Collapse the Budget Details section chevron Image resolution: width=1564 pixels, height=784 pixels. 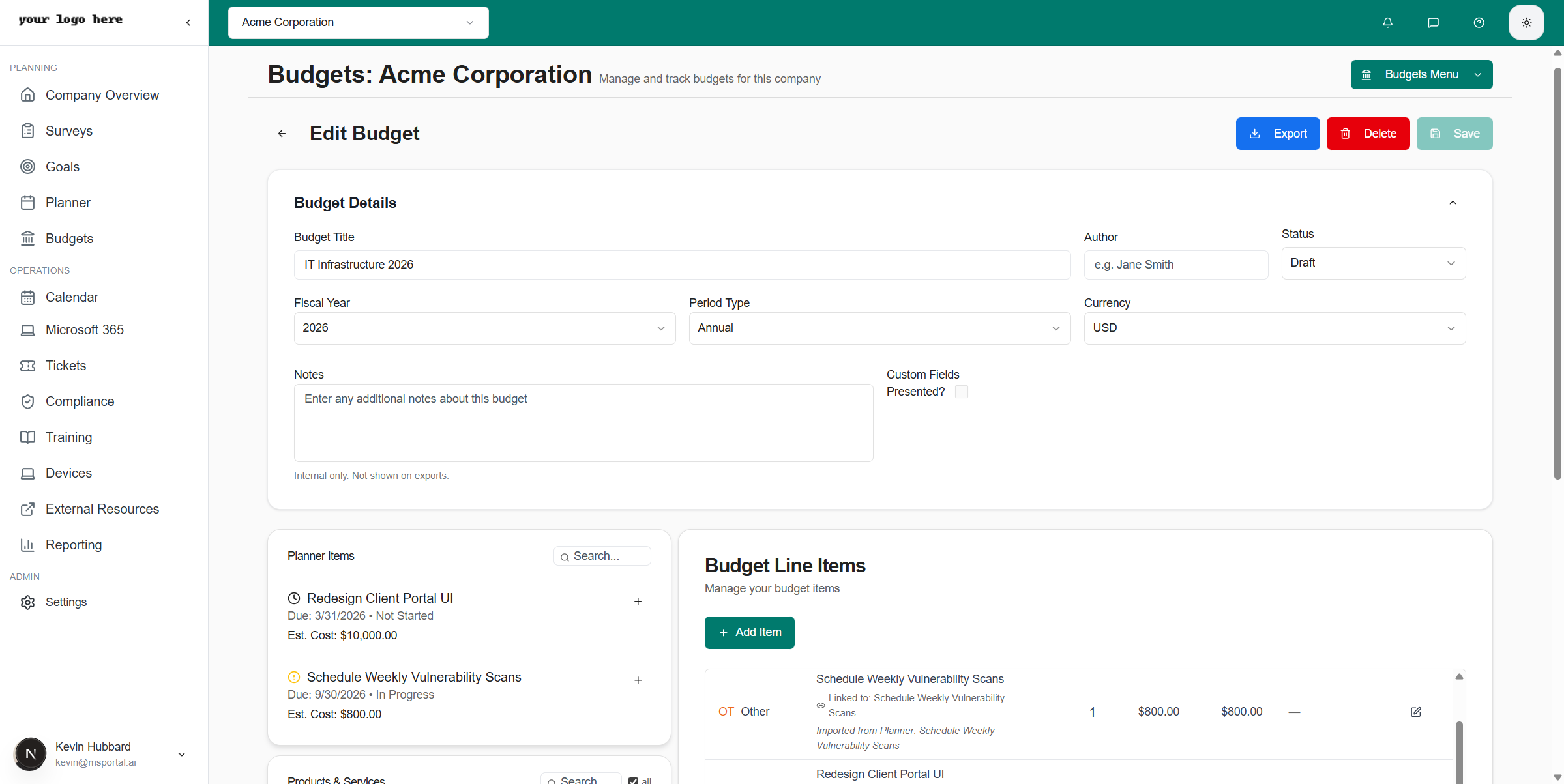click(x=1453, y=202)
